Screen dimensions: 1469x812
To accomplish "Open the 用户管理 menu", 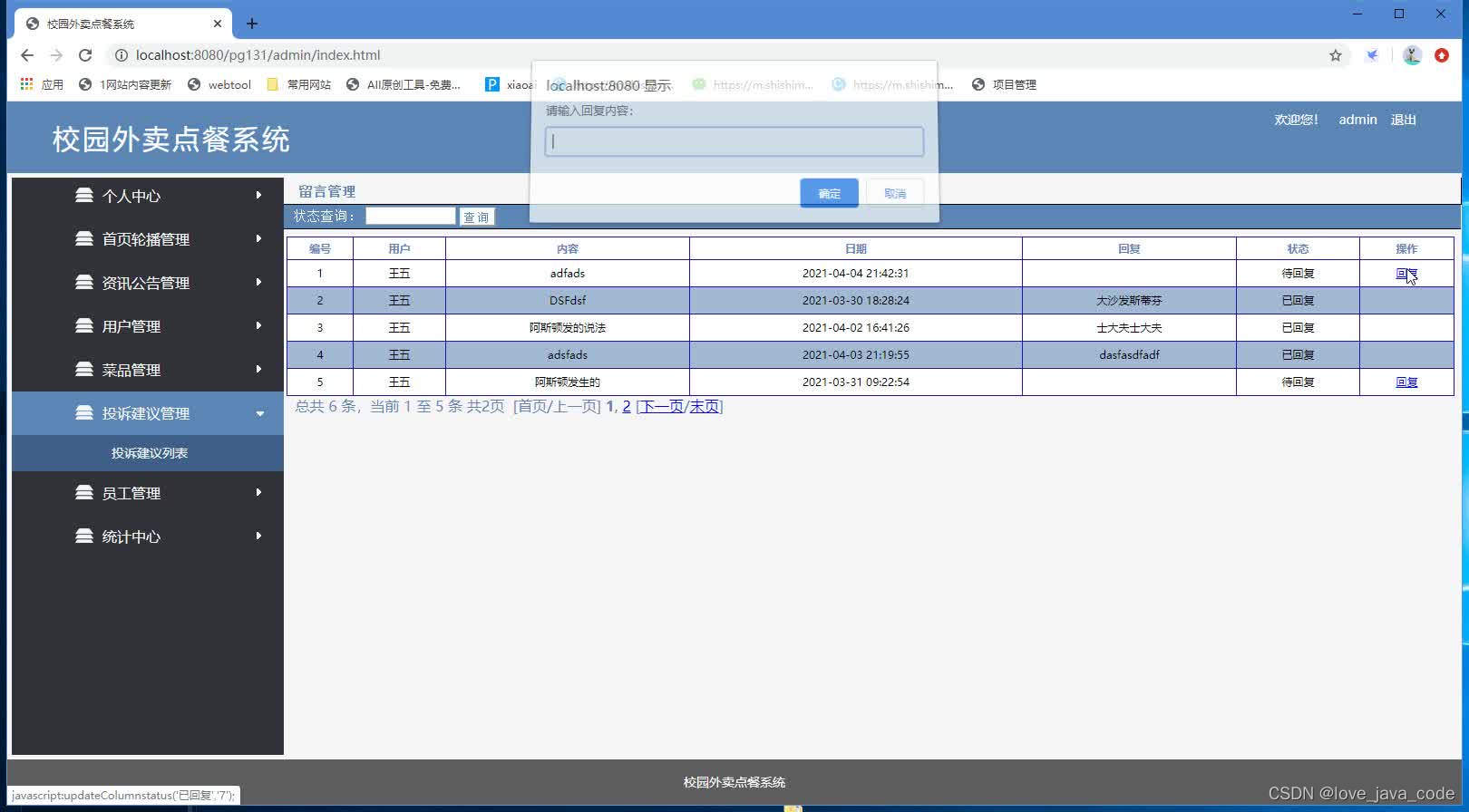I will point(148,326).
